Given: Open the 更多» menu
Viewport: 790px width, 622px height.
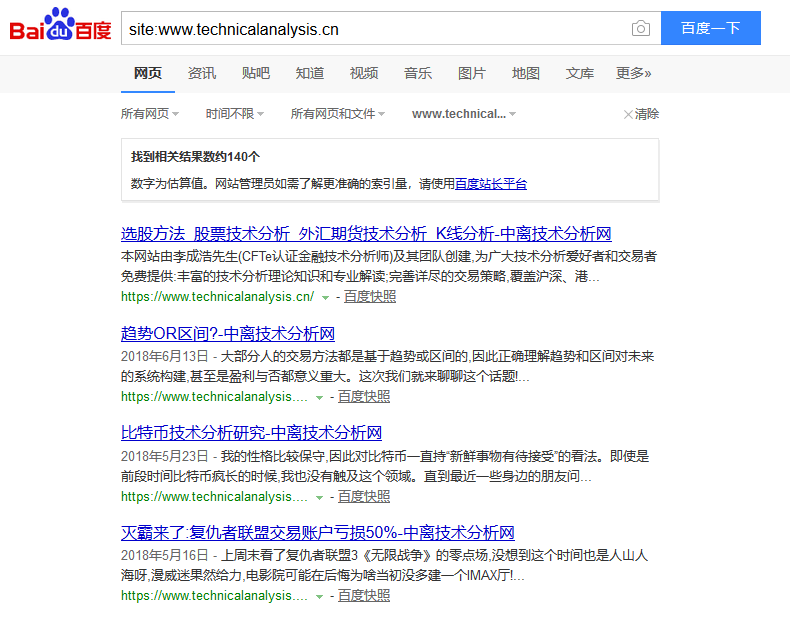Looking at the screenshot, I should pos(633,74).
